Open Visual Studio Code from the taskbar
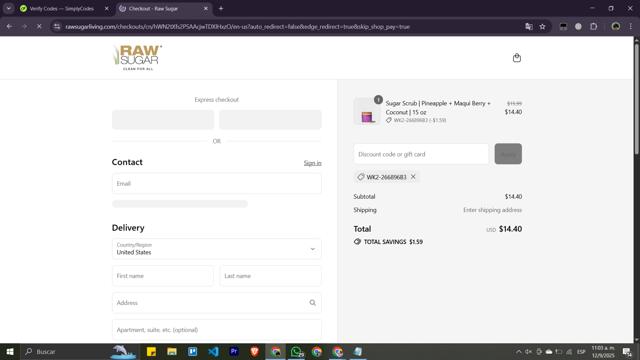Viewport: 640px width, 360px height. (x=213, y=351)
